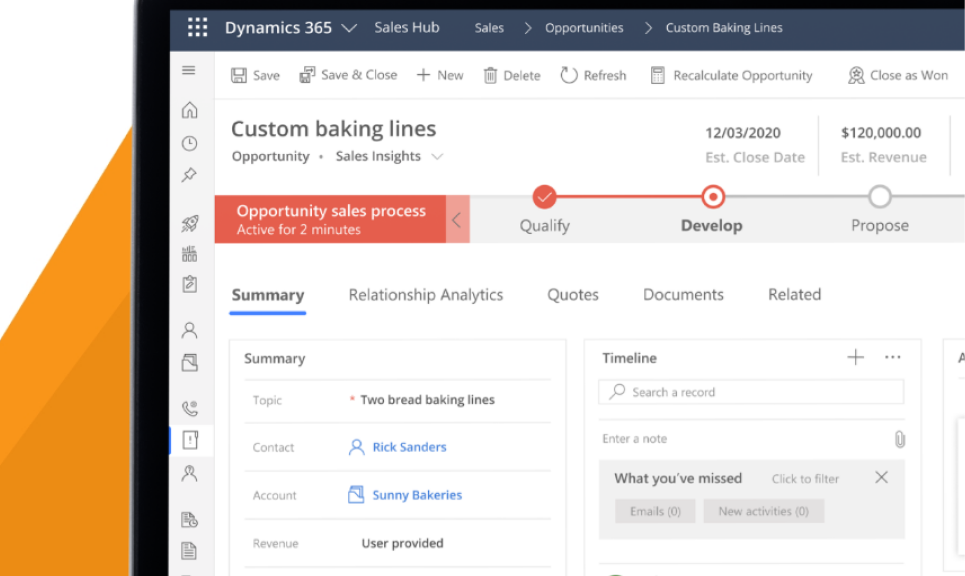Select Opportunities icon in sidebar
This screenshot has height=576, width=965.
(x=190, y=440)
